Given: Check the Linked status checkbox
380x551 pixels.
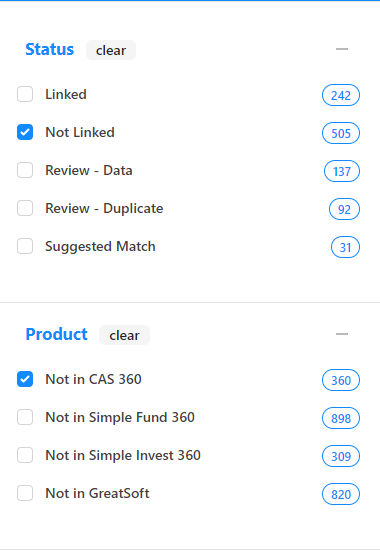Looking at the screenshot, I should pyautogui.click(x=25, y=94).
